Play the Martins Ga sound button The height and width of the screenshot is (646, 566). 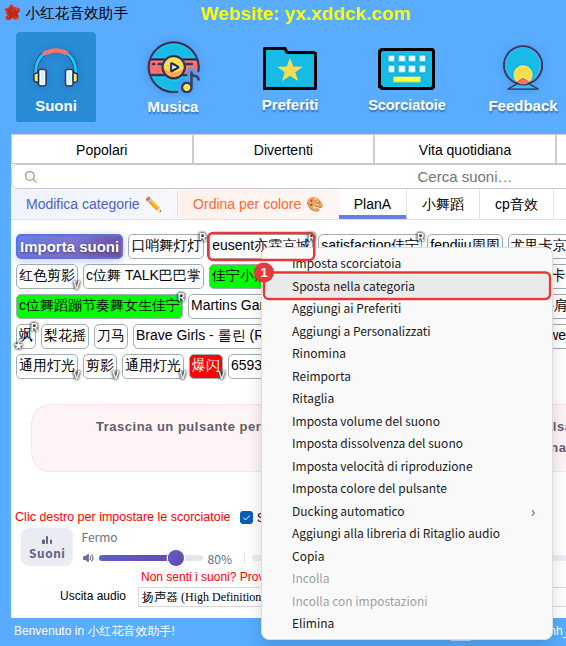tap(225, 306)
